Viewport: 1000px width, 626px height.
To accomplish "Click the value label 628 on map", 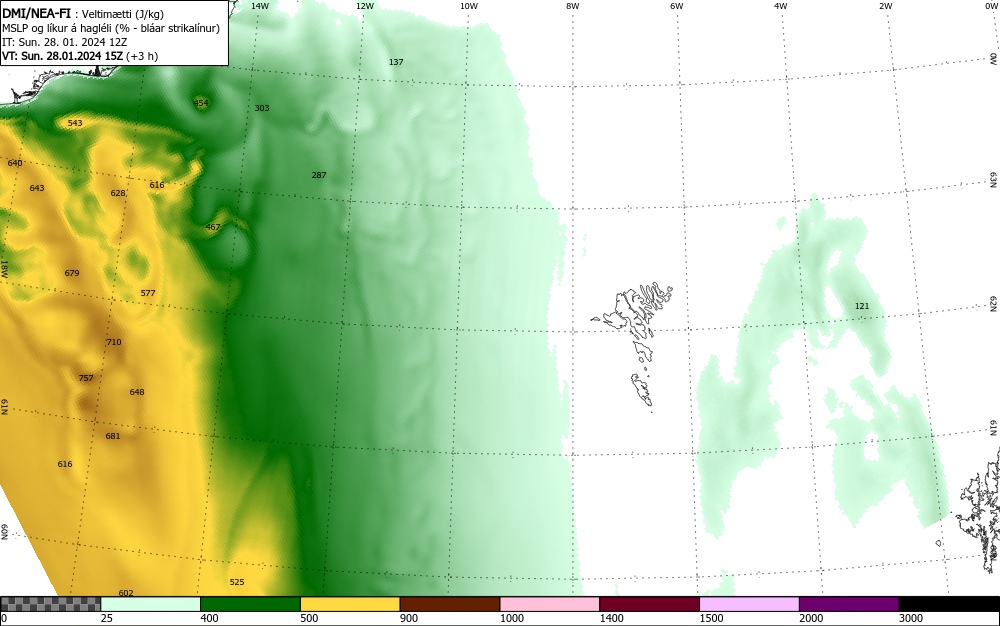I will (x=118, y=193).
